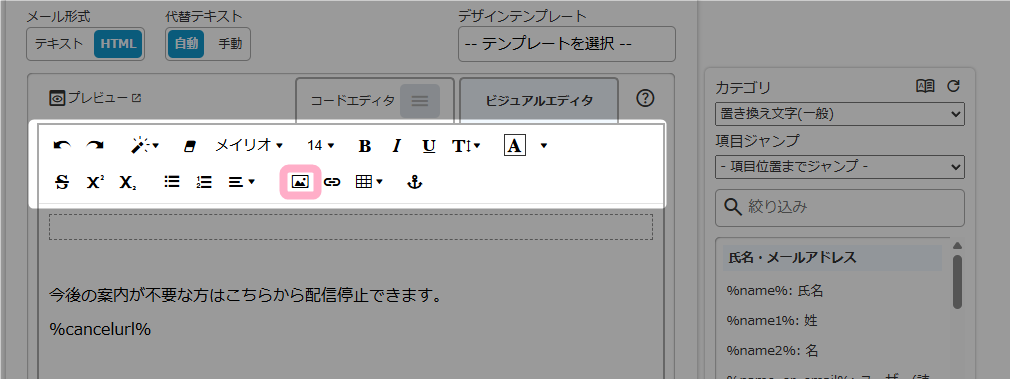1010x379 pixels.
Task: Click the redo arrow icon
Action: point(95,146)
